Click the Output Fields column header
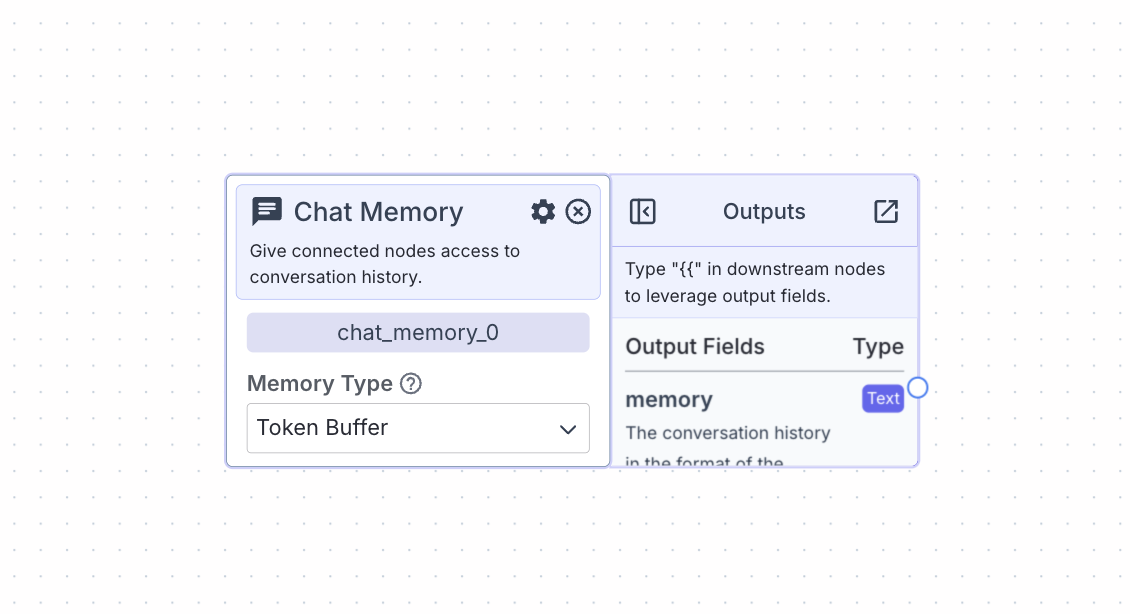1130x614 pixels. click(x=694, y=346)
